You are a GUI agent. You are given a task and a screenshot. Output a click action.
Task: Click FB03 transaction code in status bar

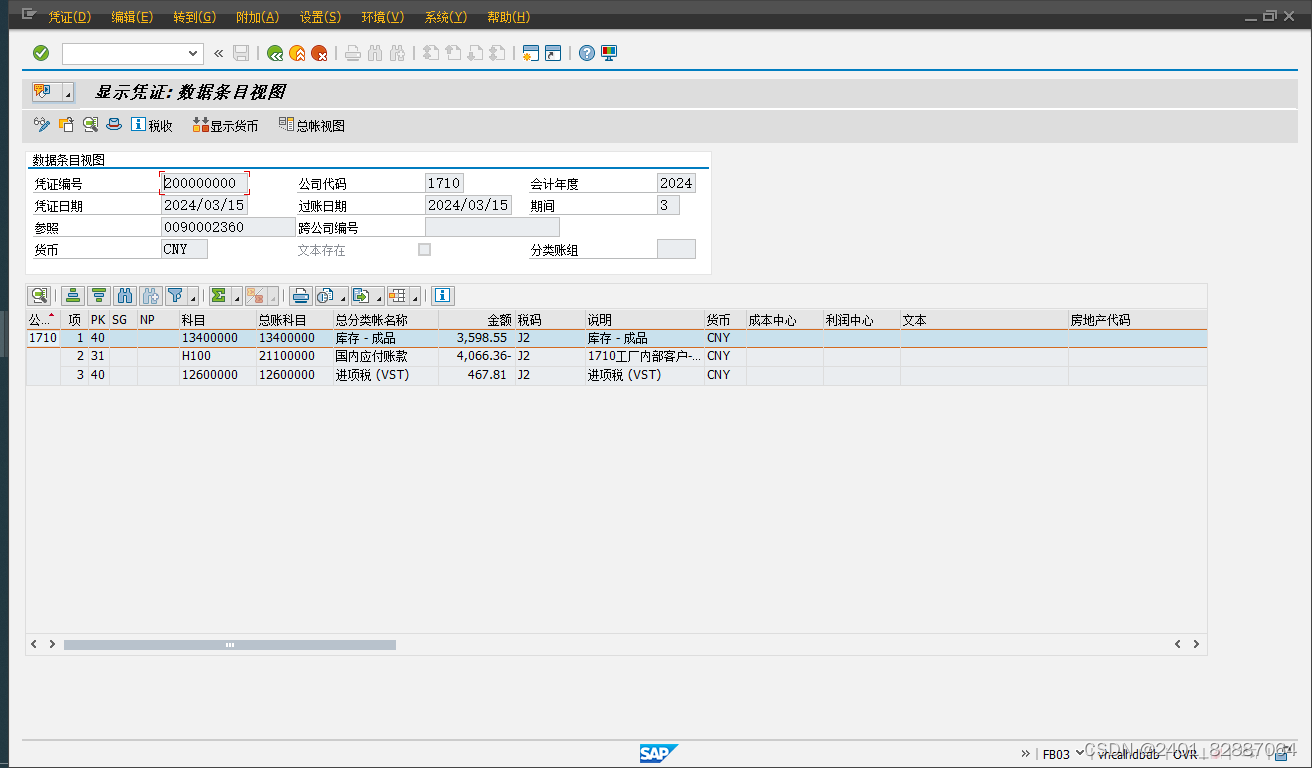pyautogui.click(x=1056, y=754)
